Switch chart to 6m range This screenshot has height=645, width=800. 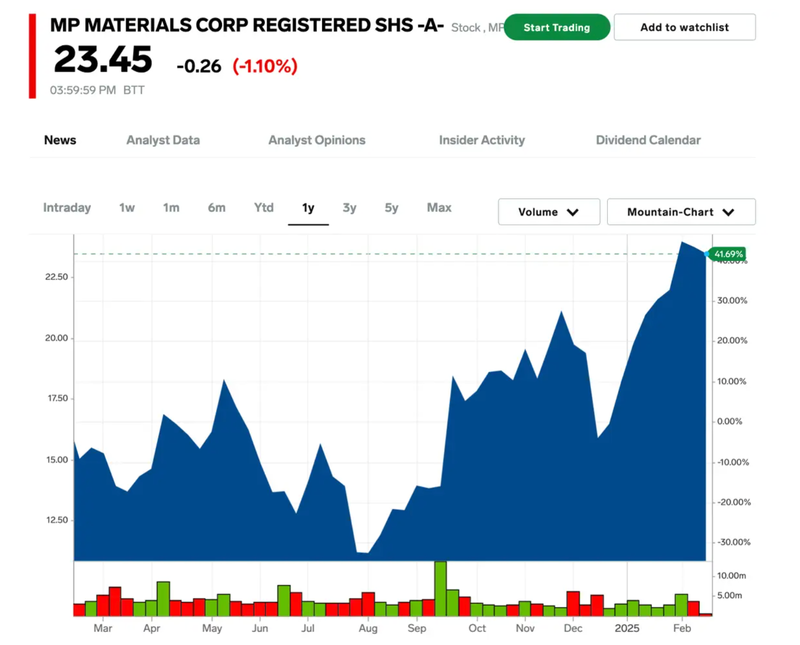click(217, 208)
